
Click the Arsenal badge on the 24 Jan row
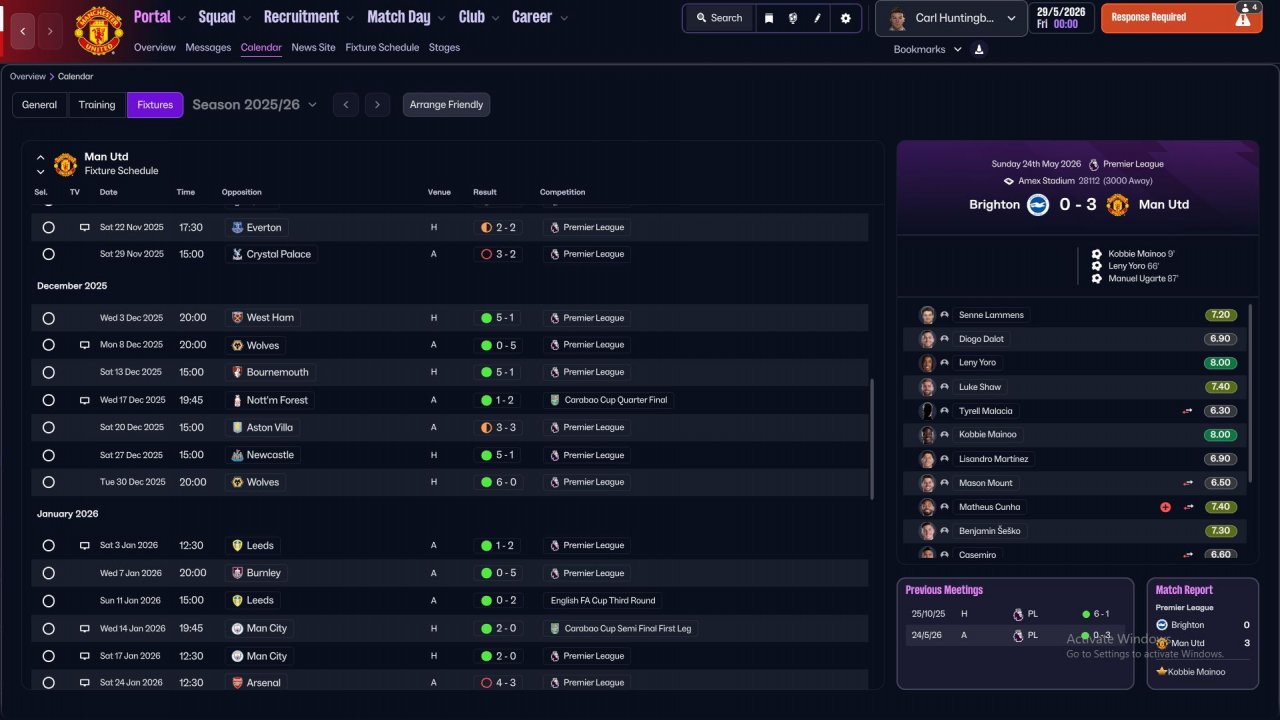click(x=237, y=683)
